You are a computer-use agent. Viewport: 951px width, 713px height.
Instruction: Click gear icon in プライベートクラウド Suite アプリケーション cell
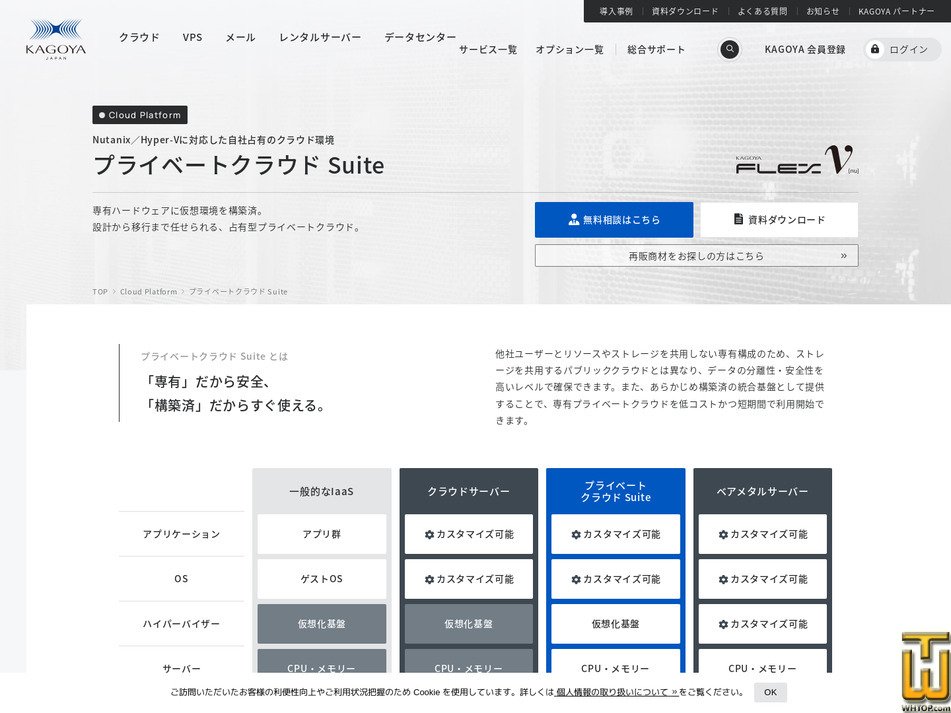576,535
